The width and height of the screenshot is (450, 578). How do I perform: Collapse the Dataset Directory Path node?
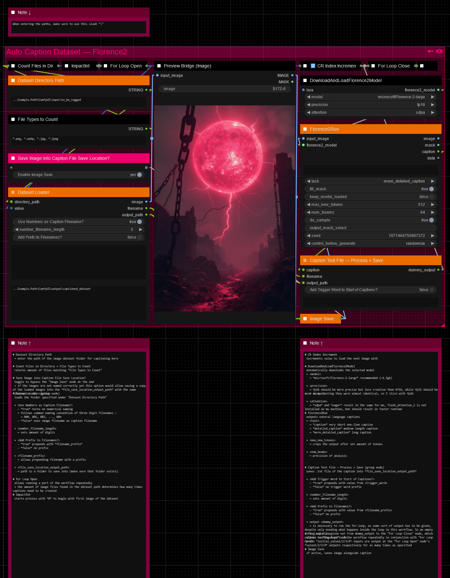(x=13, y=80)
